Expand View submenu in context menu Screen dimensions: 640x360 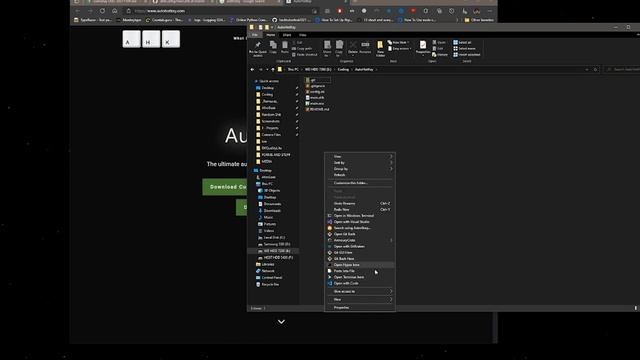point(360,156)
